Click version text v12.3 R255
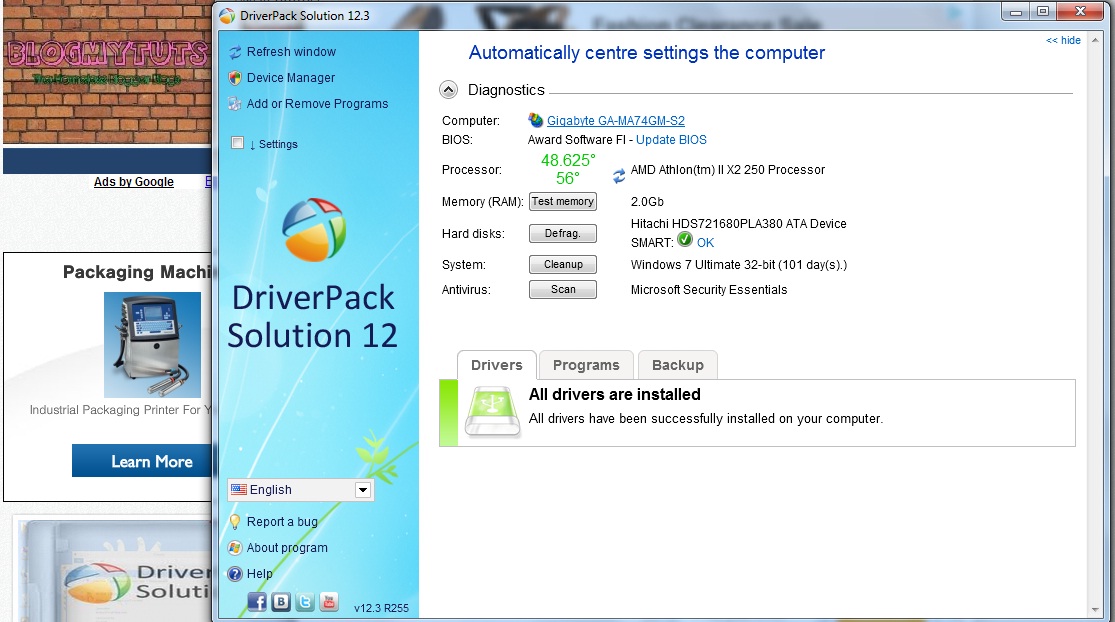 [381, 608]
